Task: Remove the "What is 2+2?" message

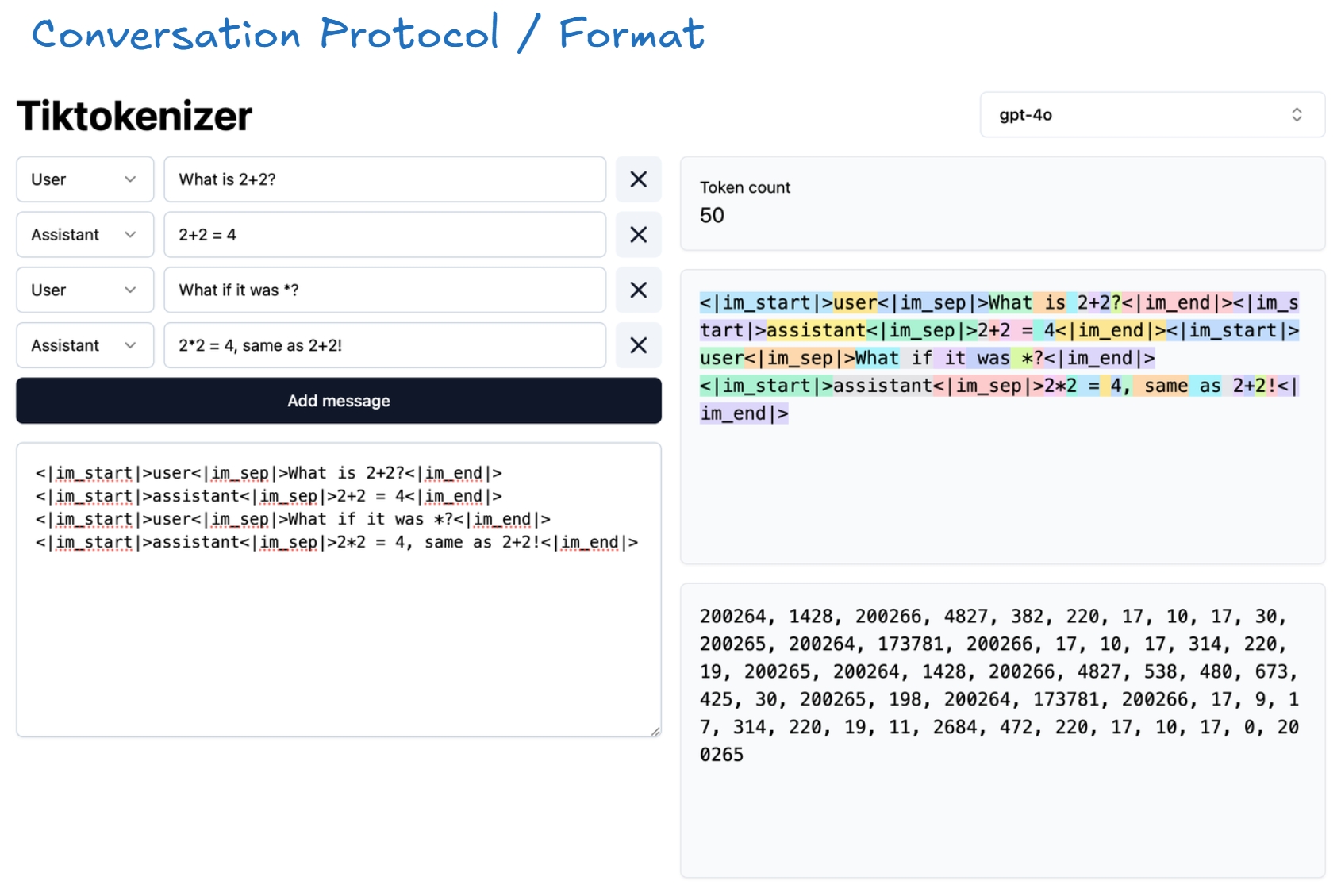Action: pos(639,179)
